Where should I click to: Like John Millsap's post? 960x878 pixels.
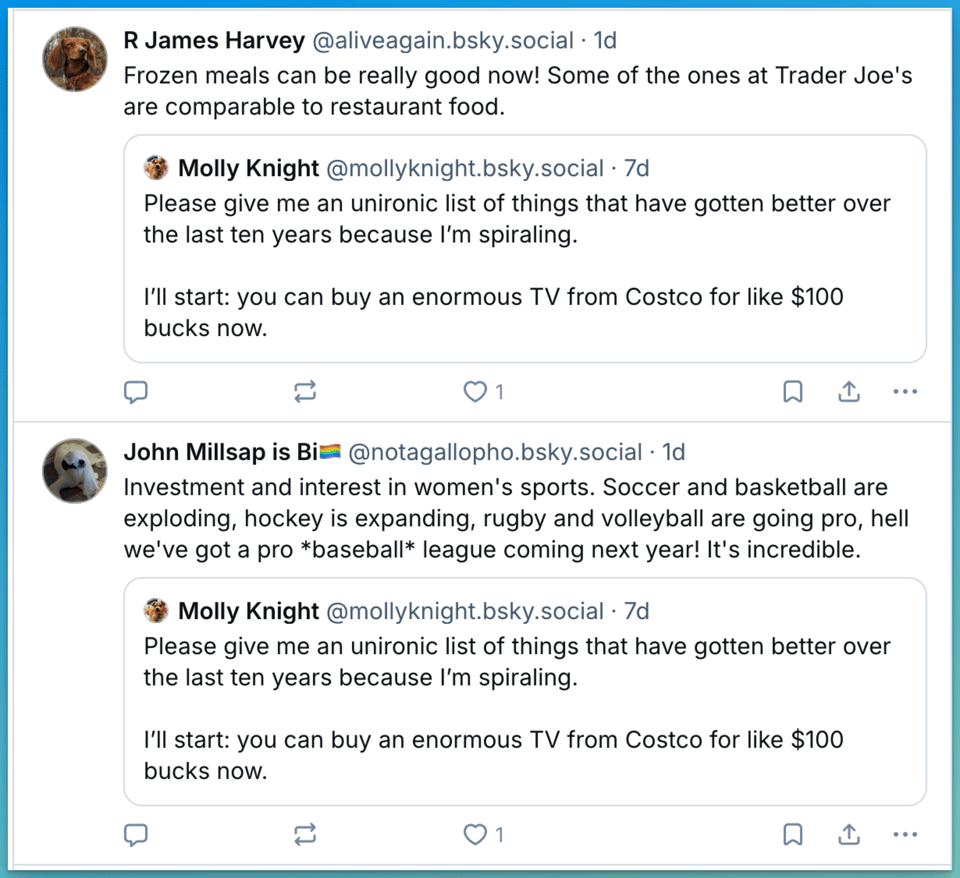coord(476,834)
